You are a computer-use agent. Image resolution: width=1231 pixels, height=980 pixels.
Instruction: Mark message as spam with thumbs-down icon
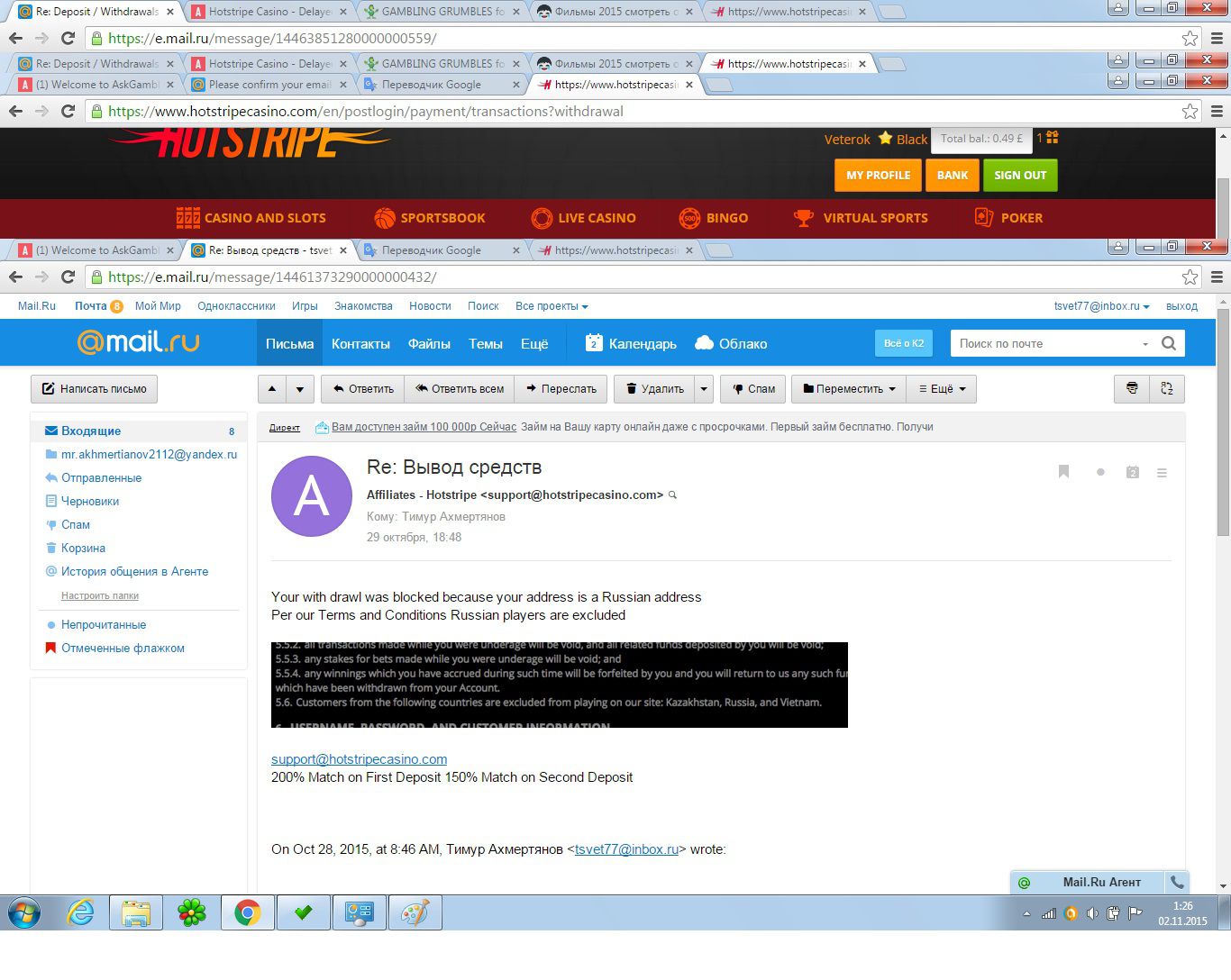coord(737,389)
